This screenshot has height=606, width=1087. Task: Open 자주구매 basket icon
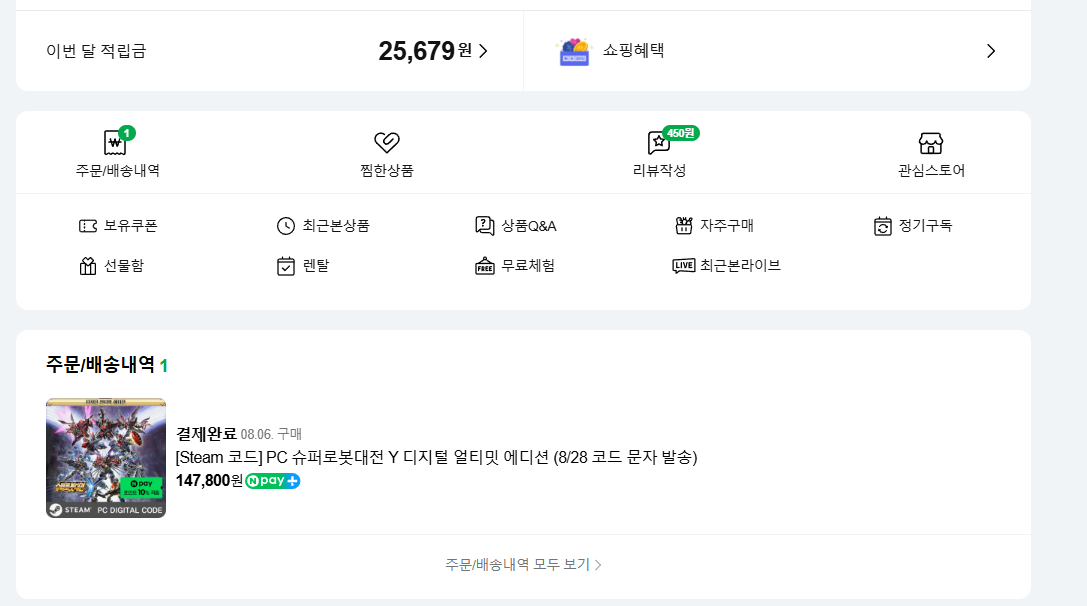click(684, 226)
